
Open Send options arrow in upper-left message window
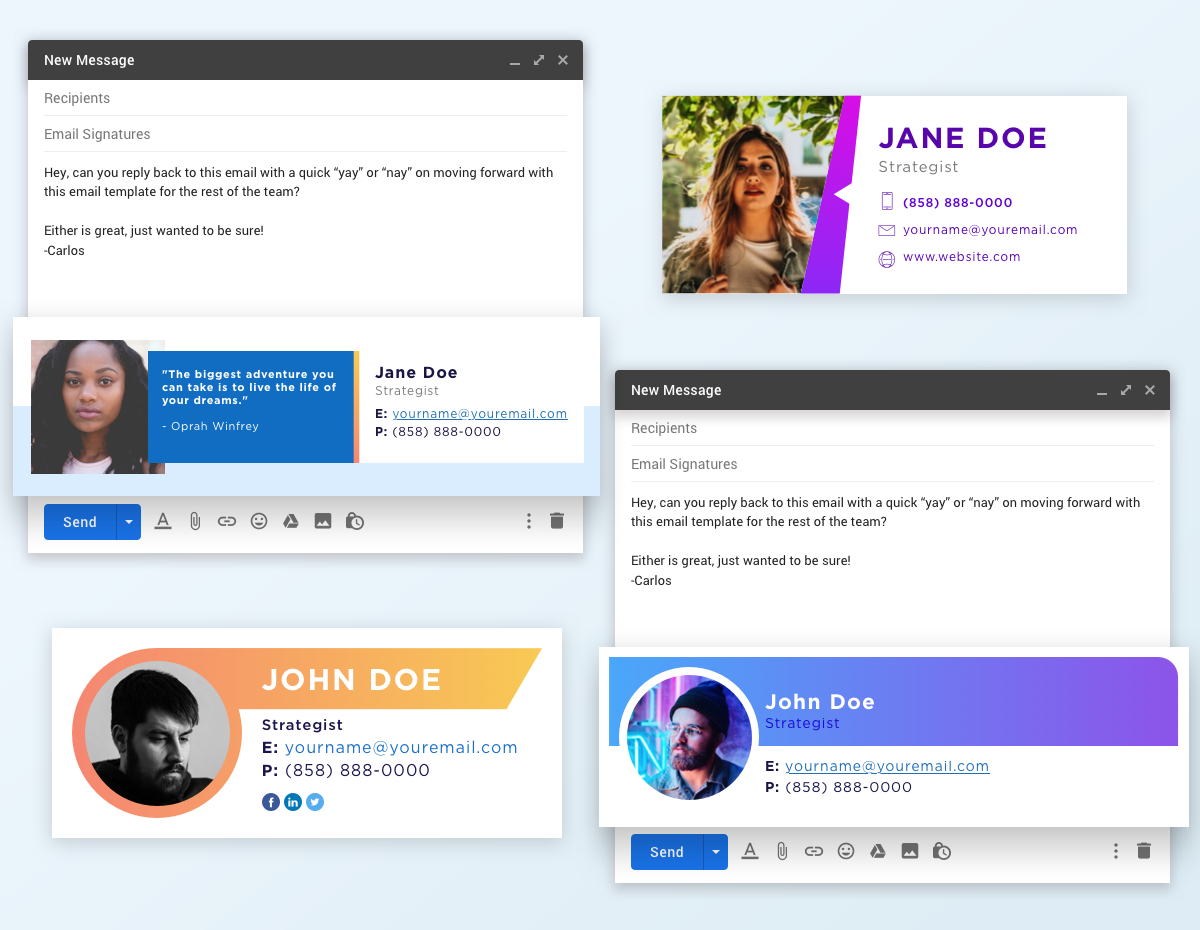click(x=129, y=522)
